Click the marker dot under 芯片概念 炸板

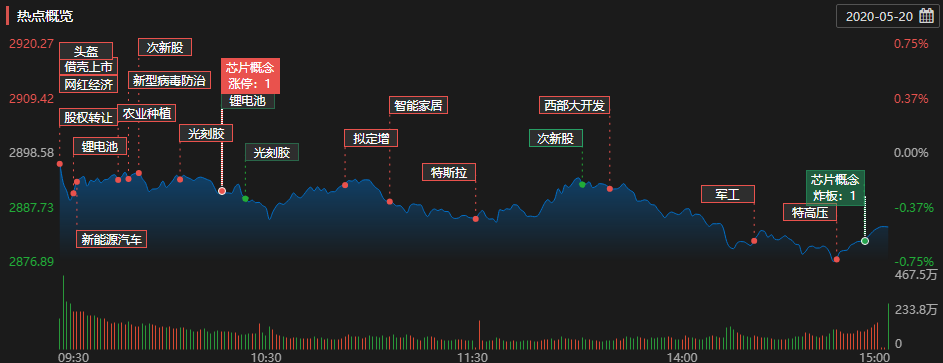tap(865, 241)
